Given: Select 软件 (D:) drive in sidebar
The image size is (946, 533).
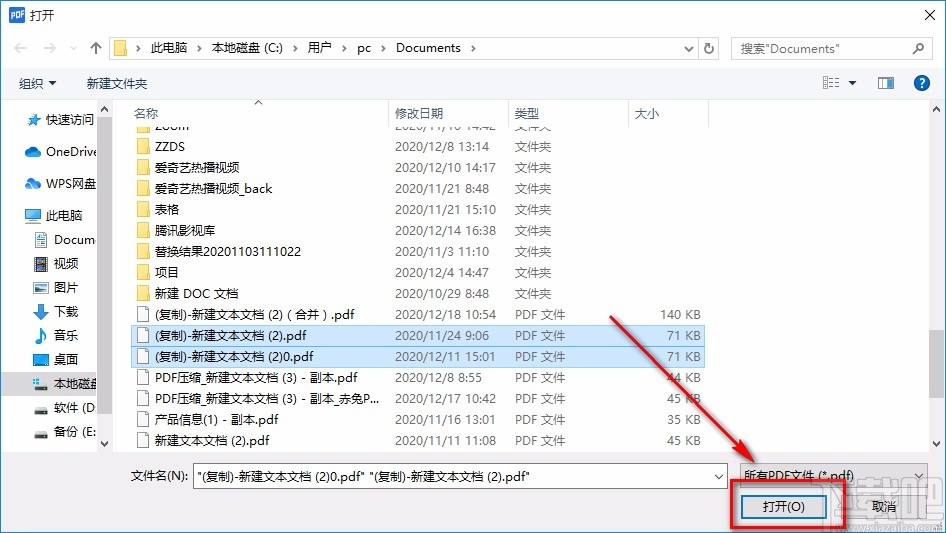Looking at the screenshot, I should click(65, 407).
